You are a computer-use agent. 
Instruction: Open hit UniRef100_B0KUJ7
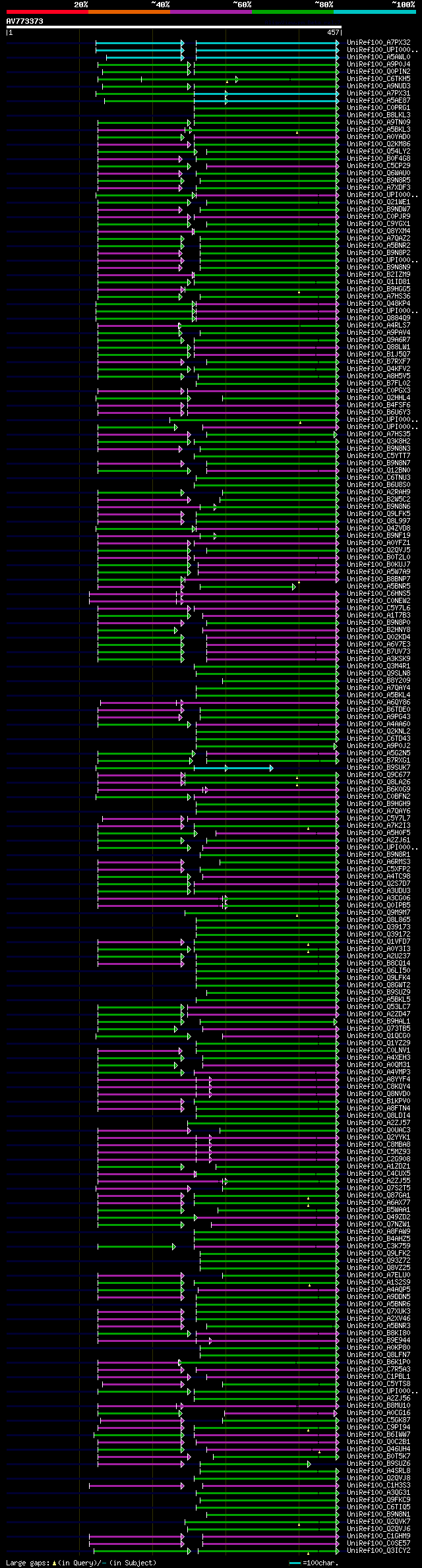(x=378, y=564)
